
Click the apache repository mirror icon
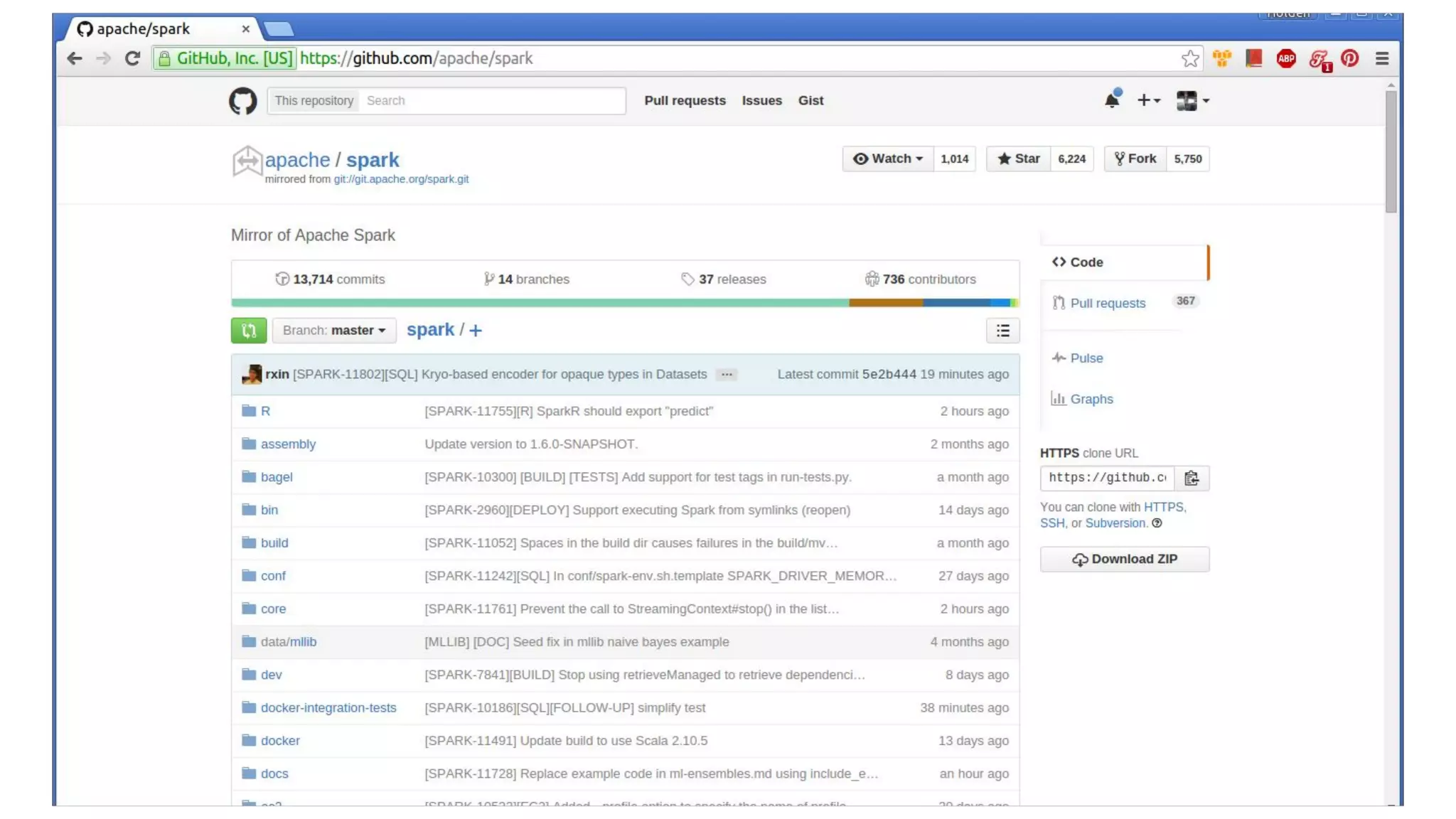(247, 161)
